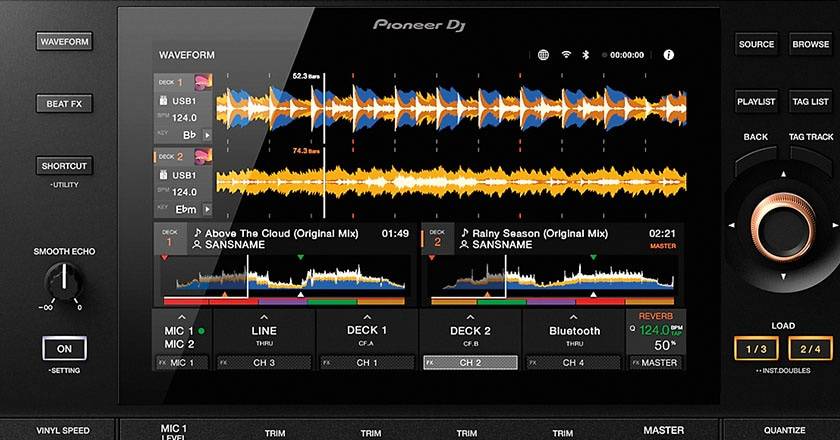Tap the music note icon beside Rainy Season
Screen dimensions: 840x440
464,233
